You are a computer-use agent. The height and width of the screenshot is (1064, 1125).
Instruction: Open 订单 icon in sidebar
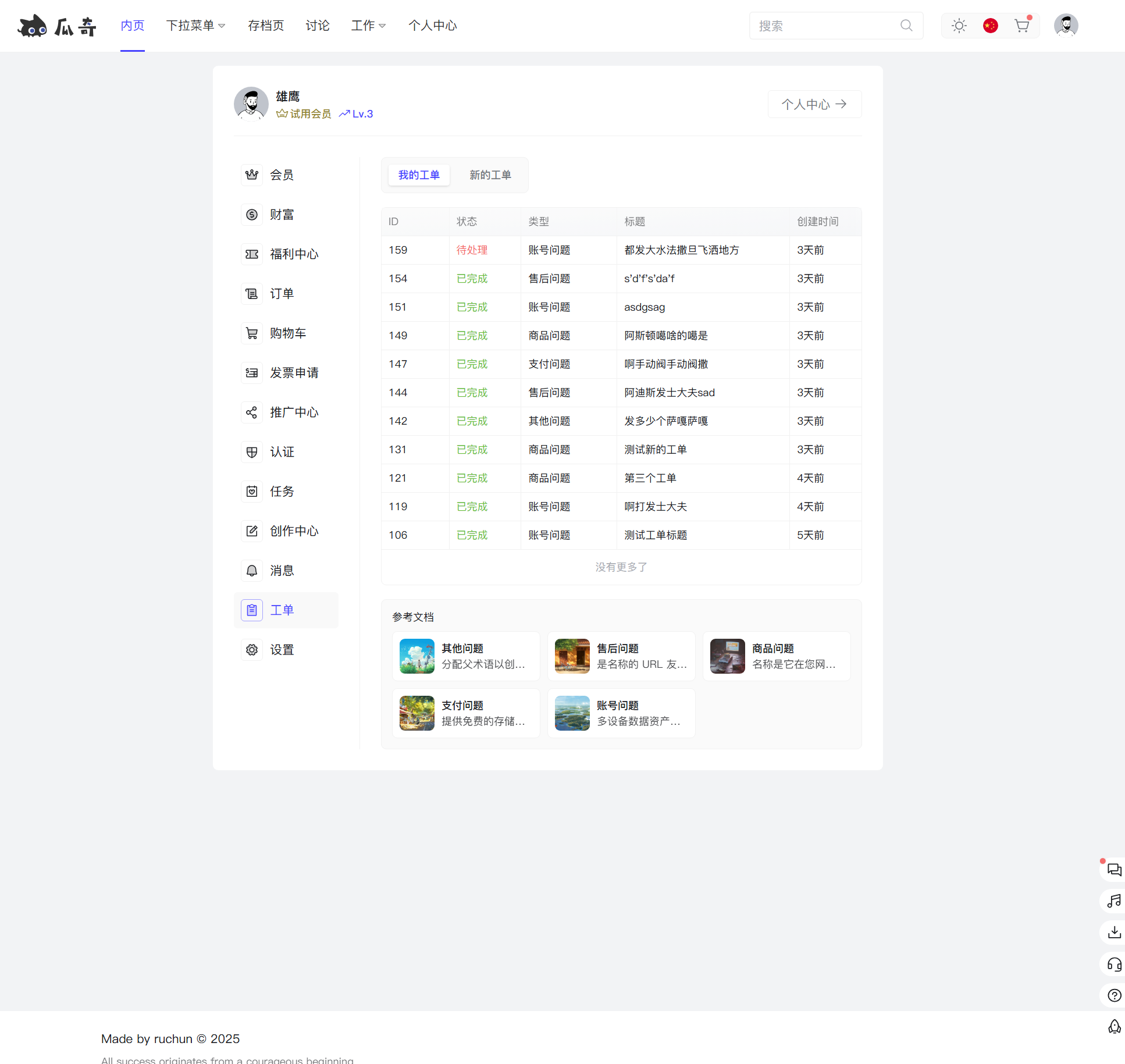(x=252, y=294)
